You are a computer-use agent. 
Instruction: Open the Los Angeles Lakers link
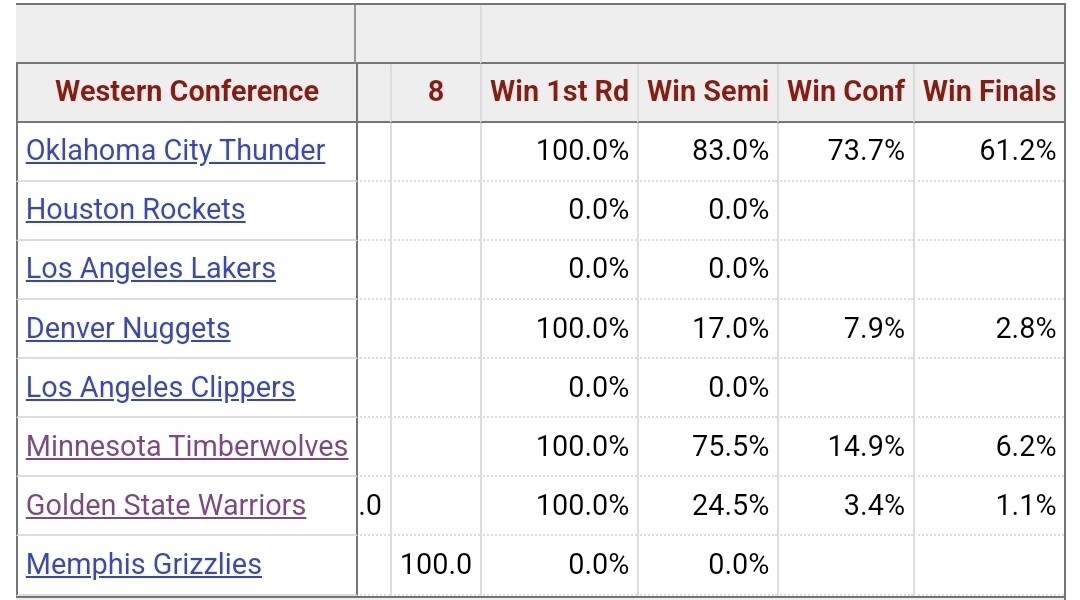click(x=150, y=268)
